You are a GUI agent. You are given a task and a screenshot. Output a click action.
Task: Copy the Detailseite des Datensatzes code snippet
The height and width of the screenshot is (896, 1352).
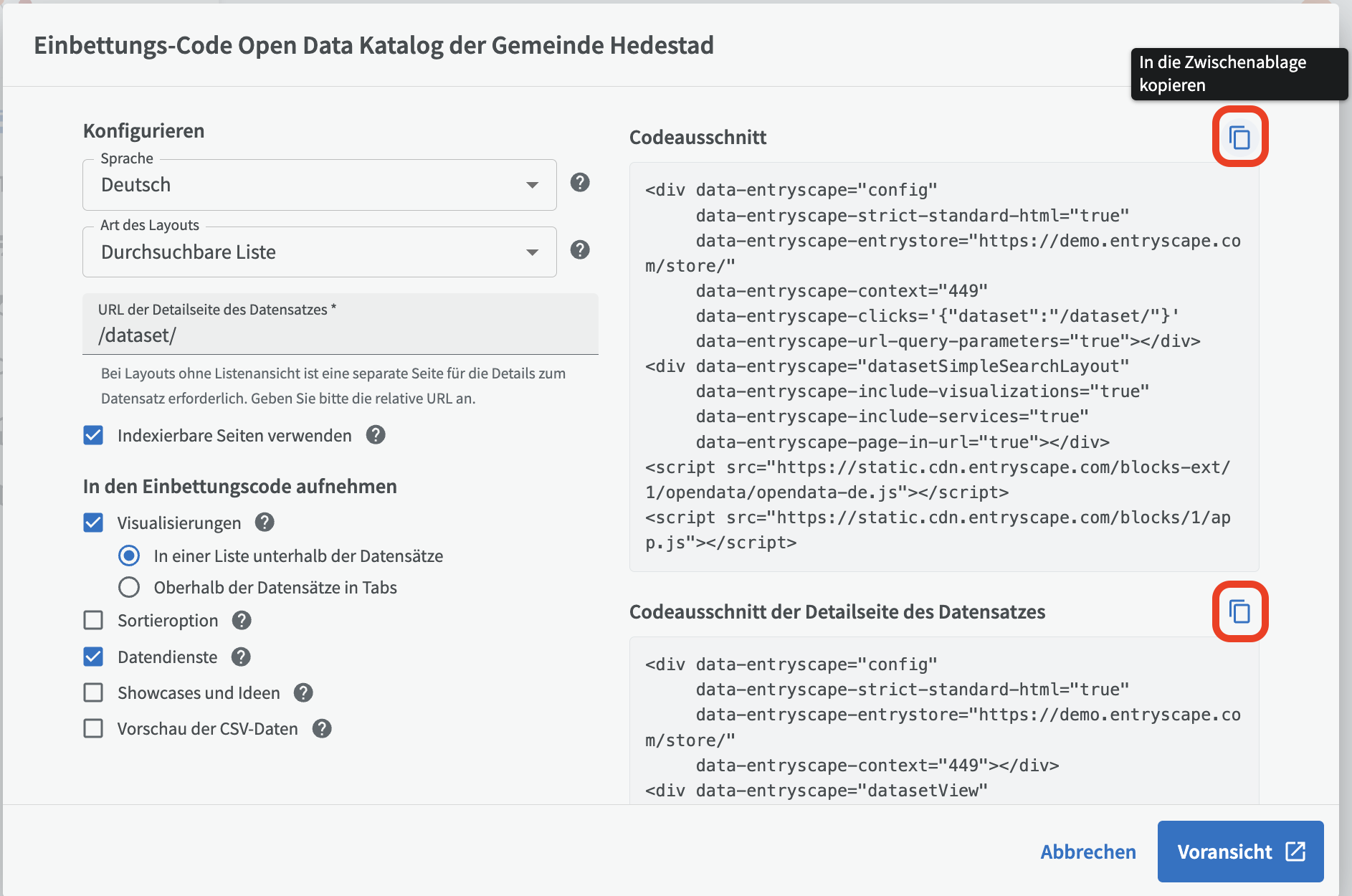[x=1239, y=611]
